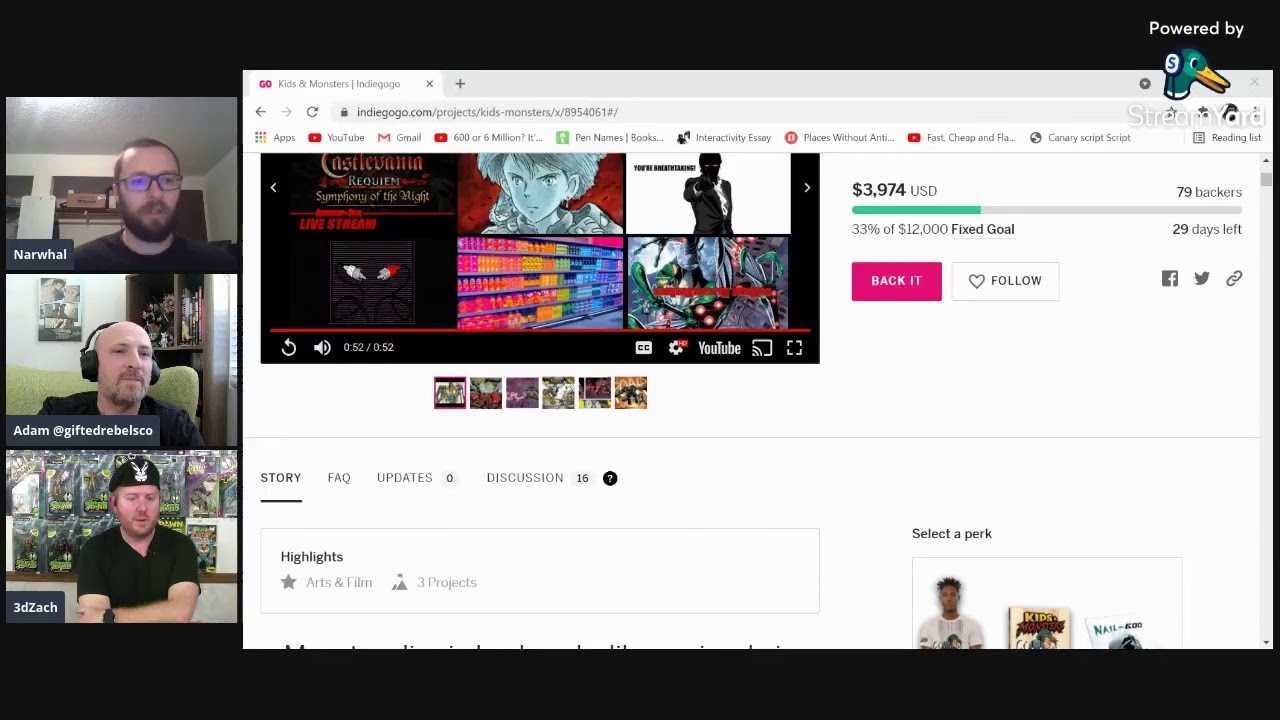Replay the YouTube video
Image resolution: width=1280 pixels, height=720 pixels.
(x=288, y=347)
